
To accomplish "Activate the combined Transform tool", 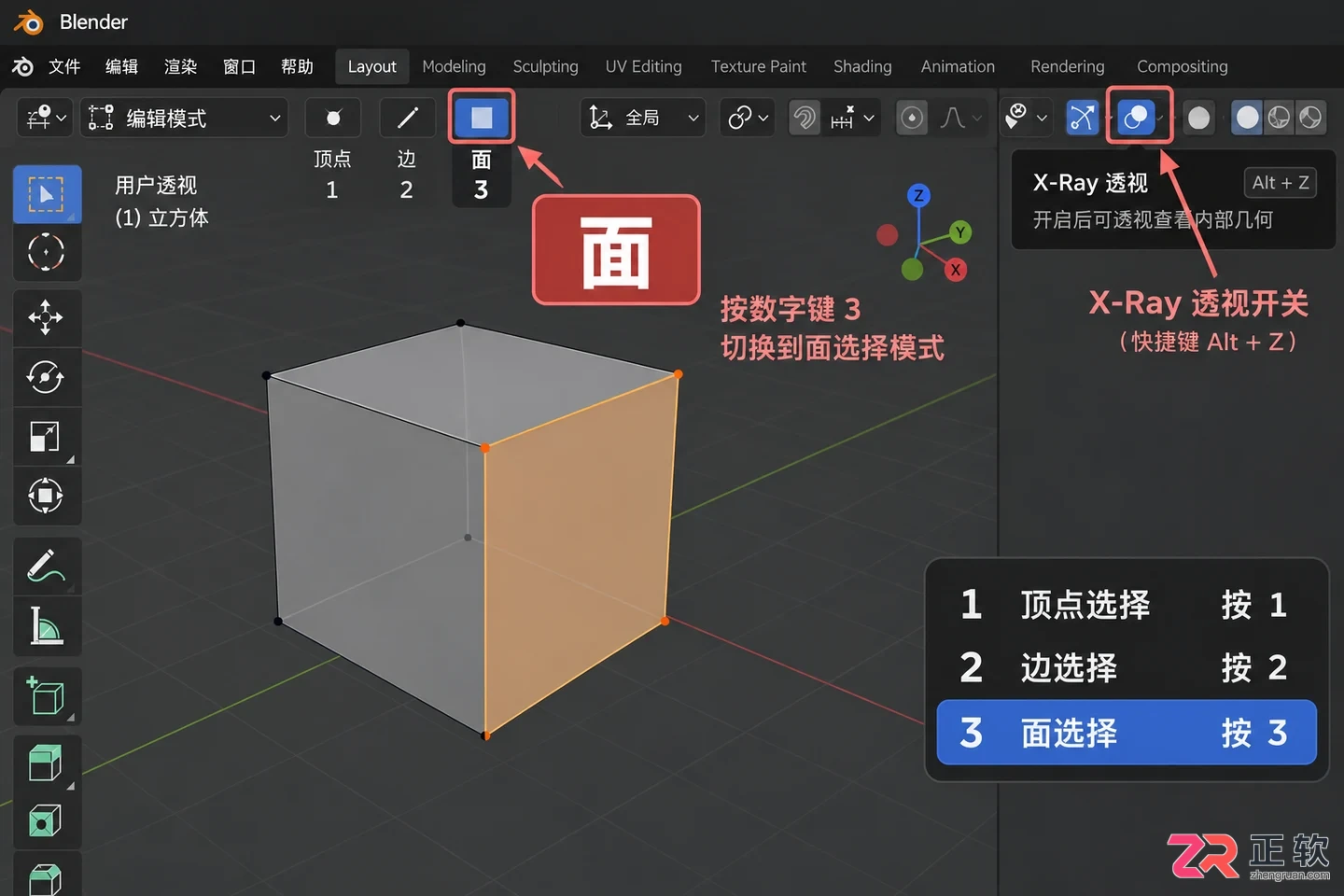I will click(47, 495).
